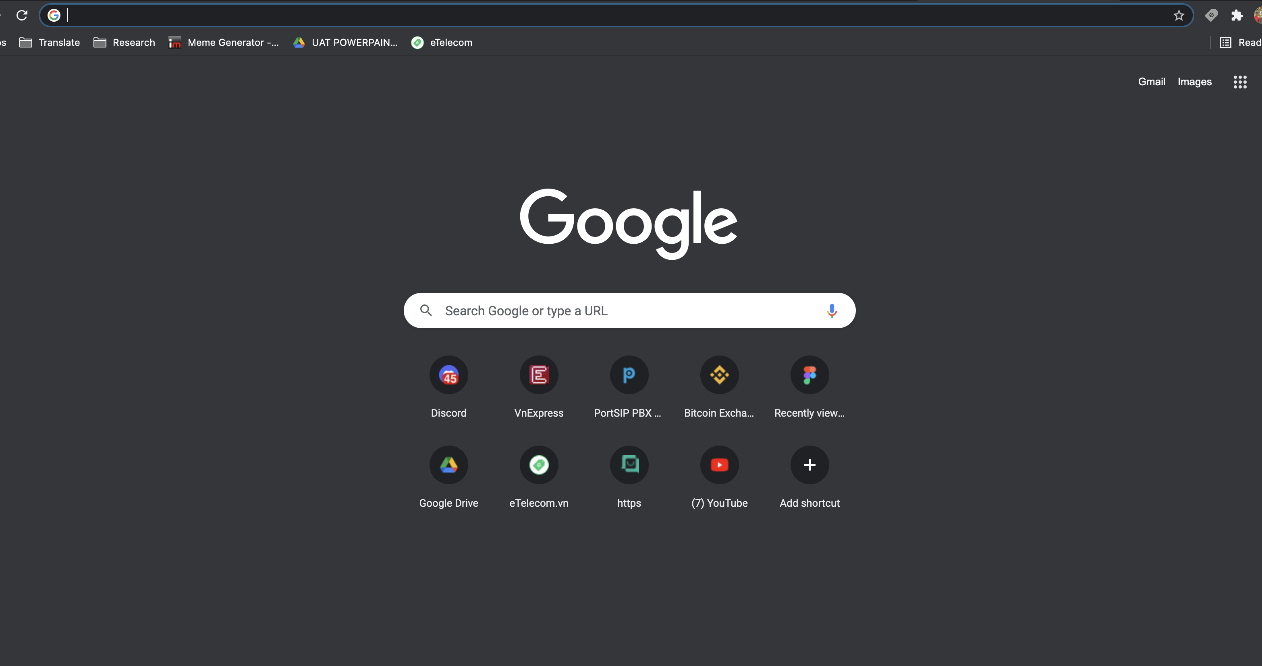
Task: Start voice search with microphone icon
Action: 831,311
